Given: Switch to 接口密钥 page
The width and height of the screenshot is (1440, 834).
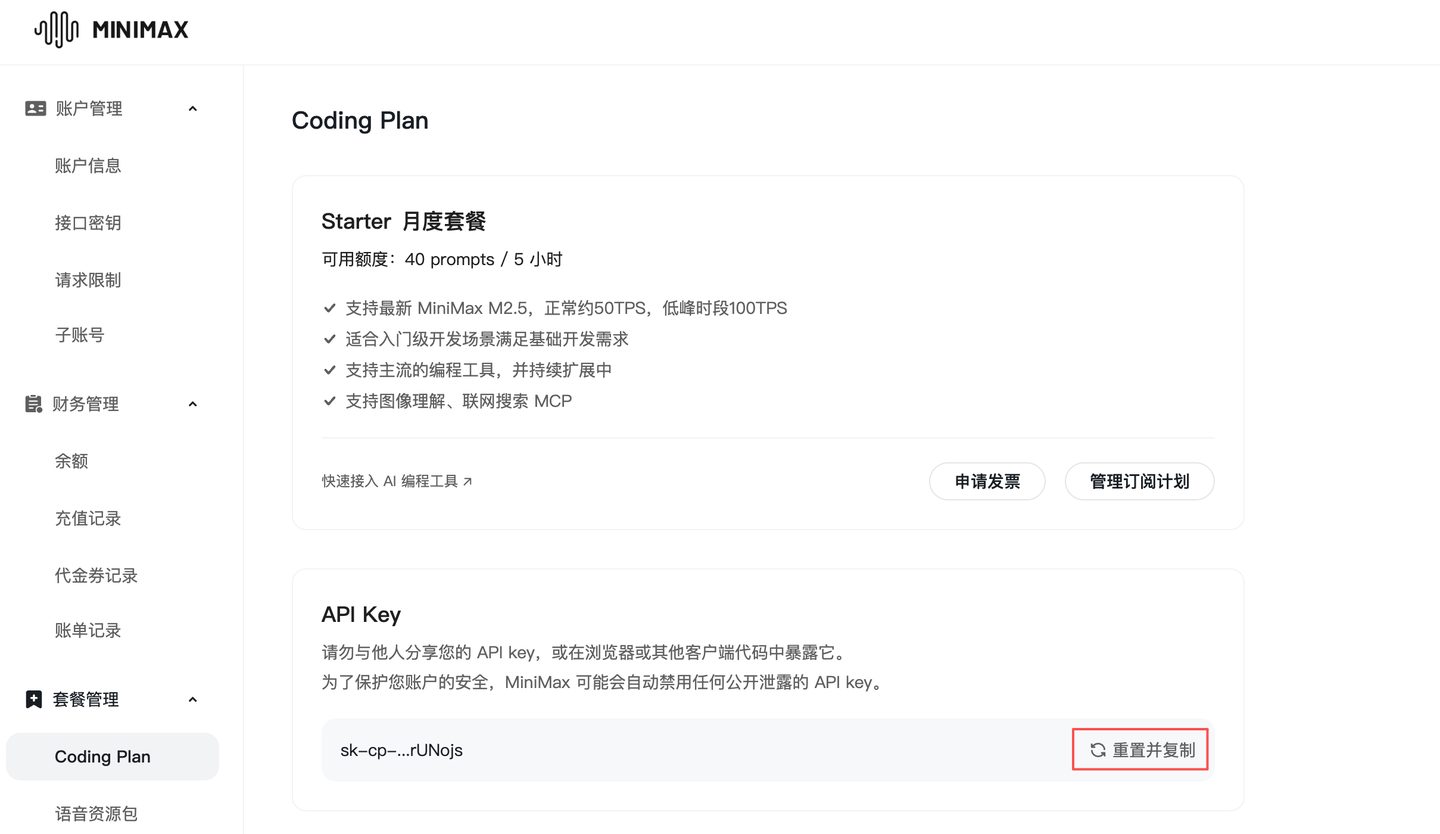Looking at the screenshot, I should click(88, 222).
